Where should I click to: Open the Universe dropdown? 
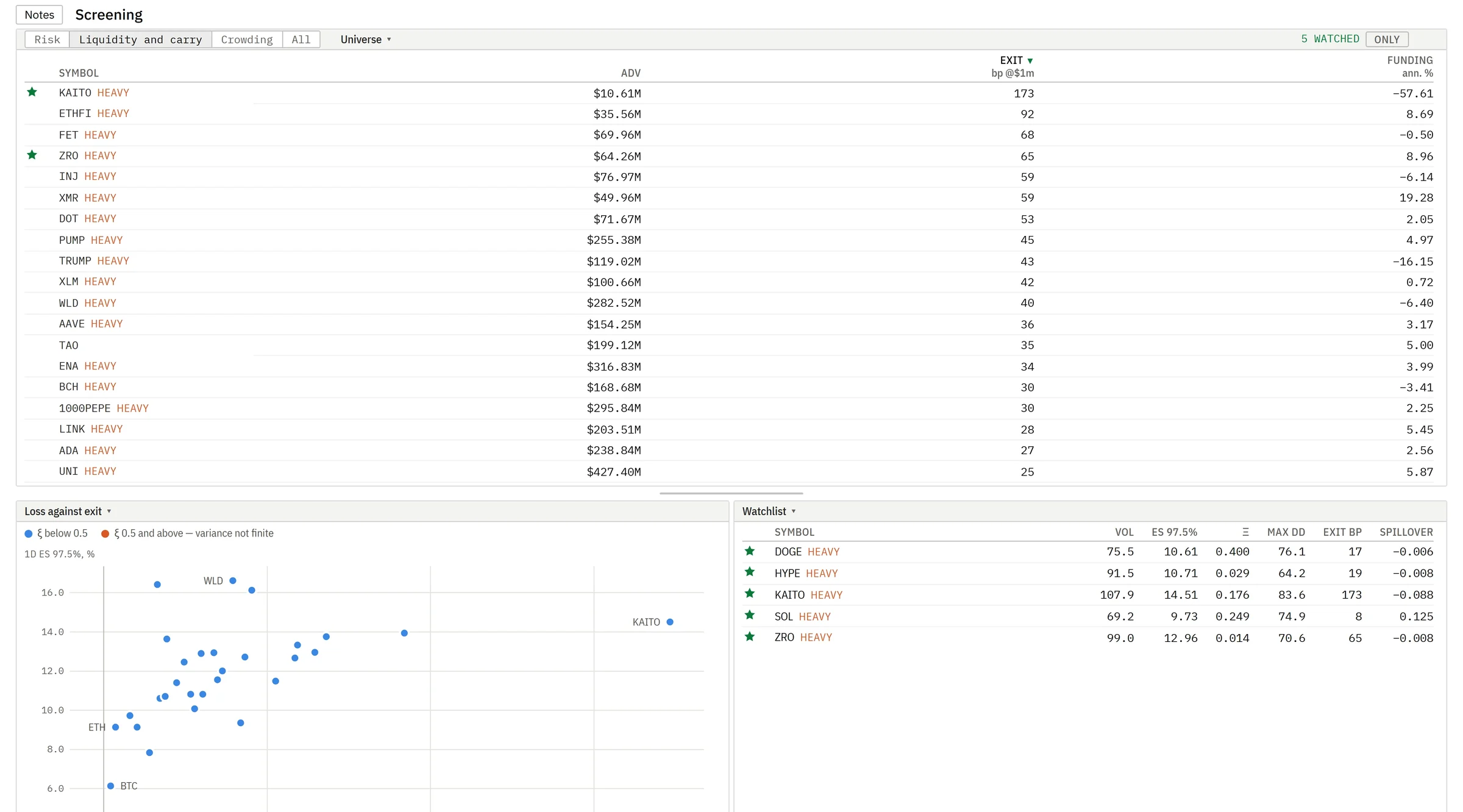coord(366,40)
